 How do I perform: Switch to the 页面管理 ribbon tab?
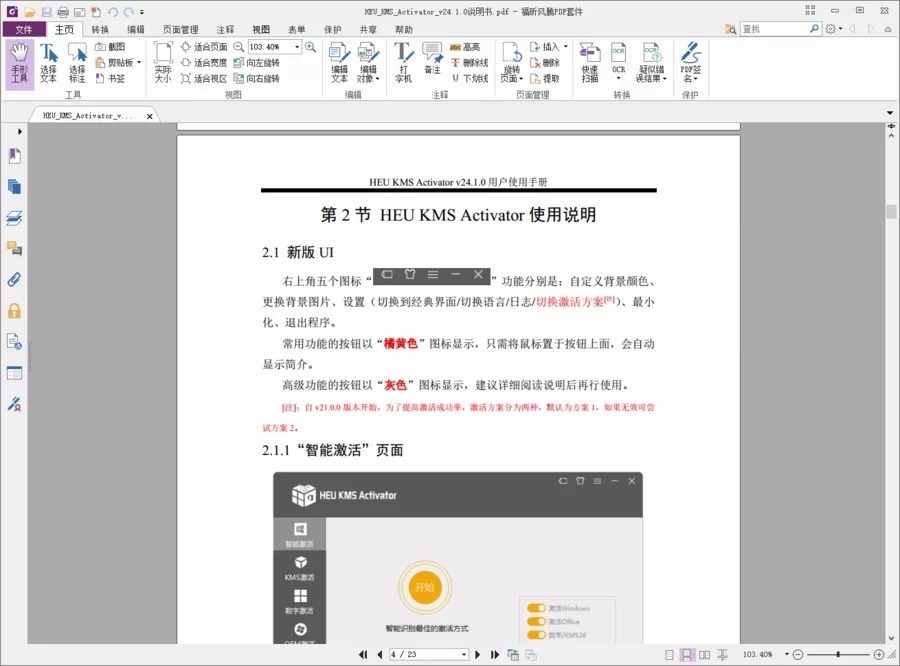click(x=180, y=30)
